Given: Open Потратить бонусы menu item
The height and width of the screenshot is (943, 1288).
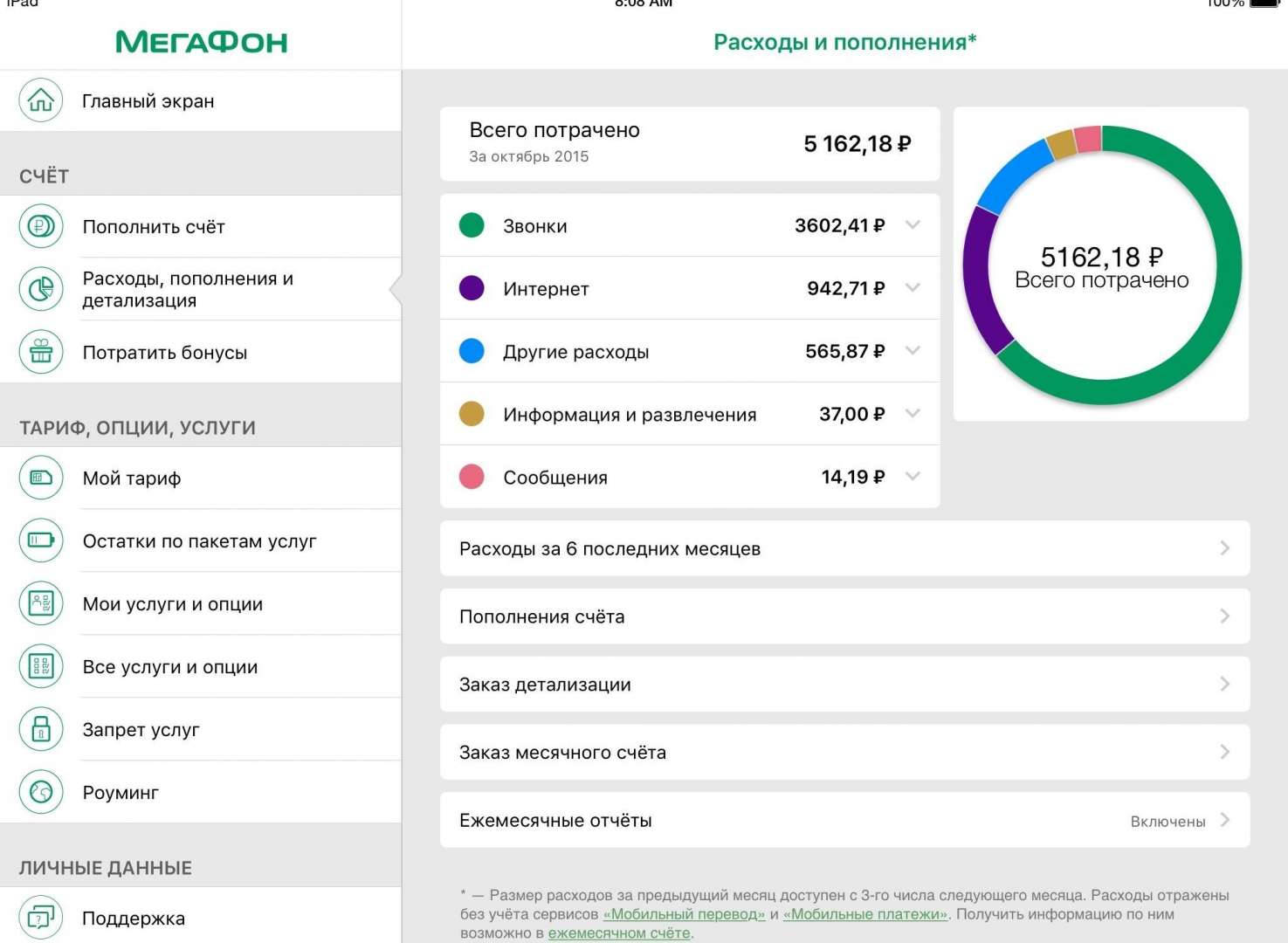Looking at the screenshot, I should point(201,352).
